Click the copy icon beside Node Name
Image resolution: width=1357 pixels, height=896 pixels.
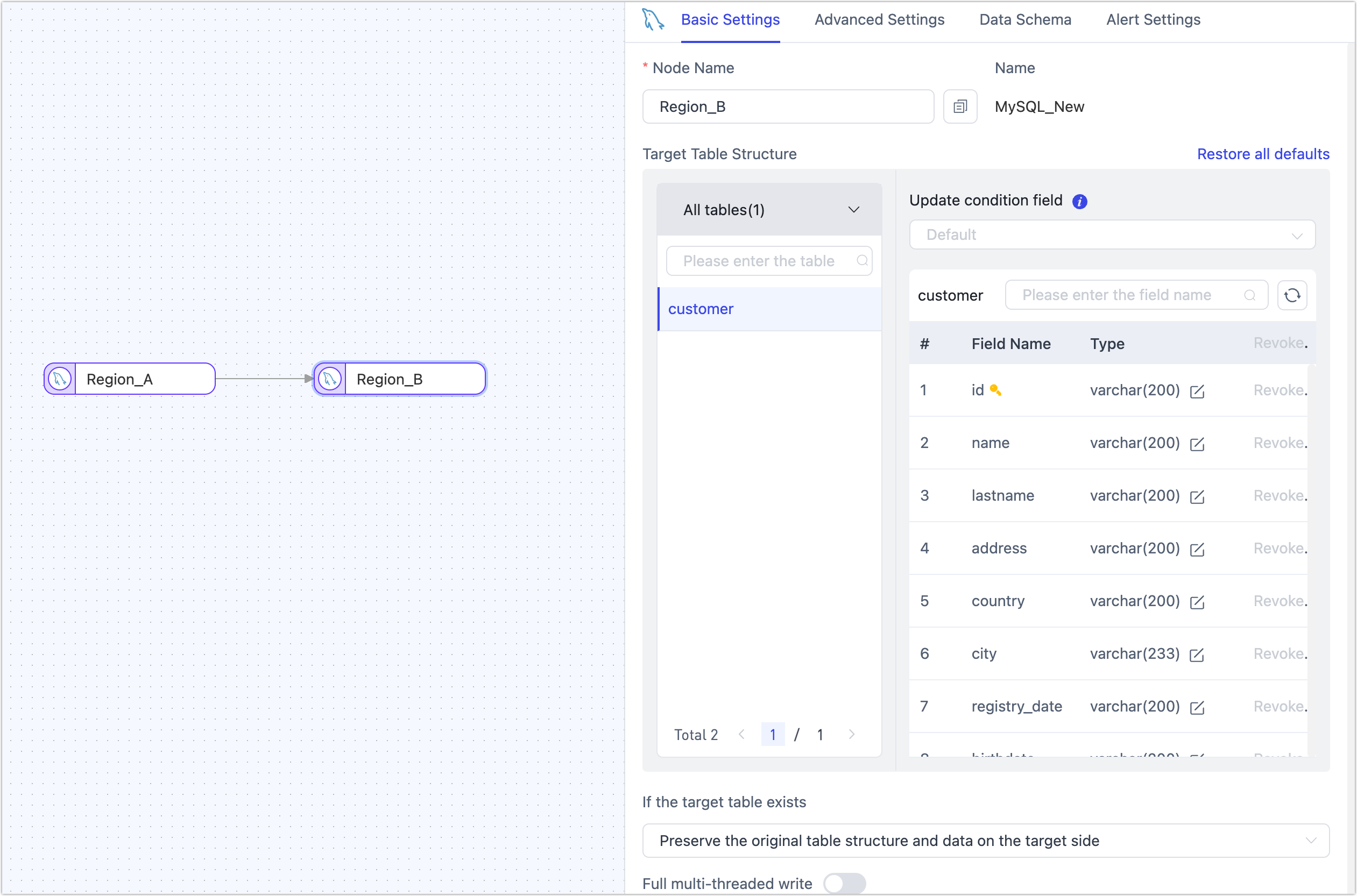pyautogui.click(x=960, y=107)
